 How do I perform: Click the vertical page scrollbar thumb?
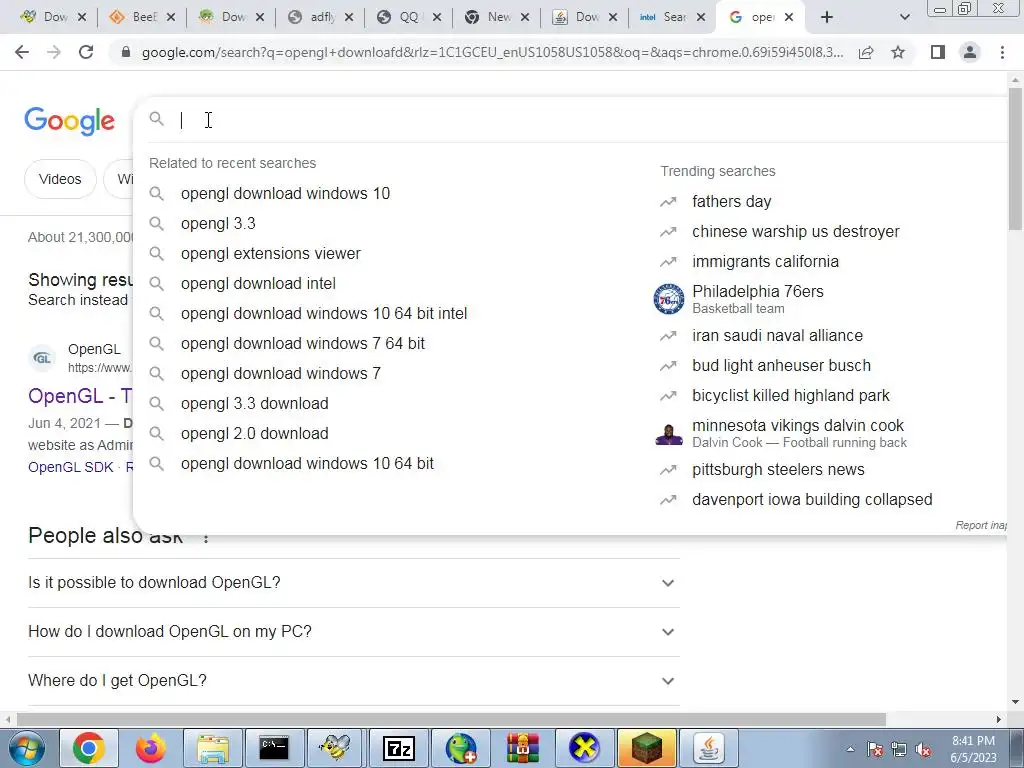1015,157
